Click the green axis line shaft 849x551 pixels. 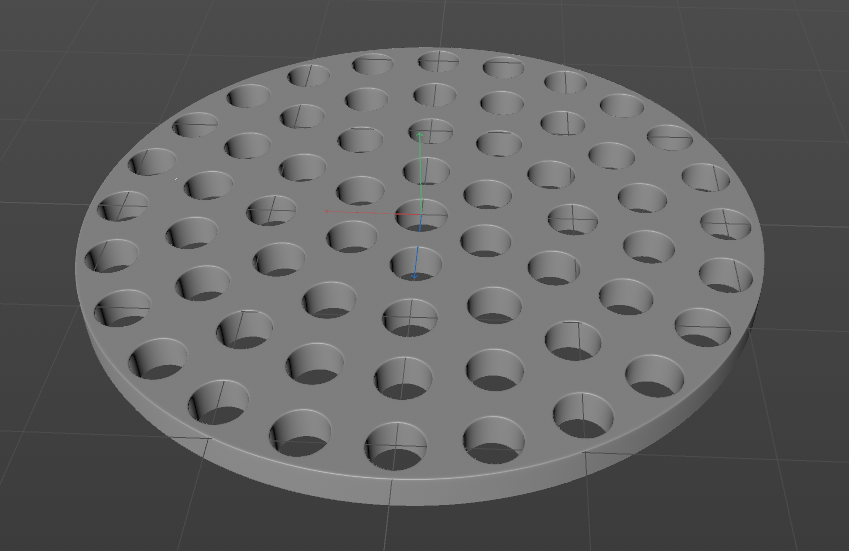[421, 175]
